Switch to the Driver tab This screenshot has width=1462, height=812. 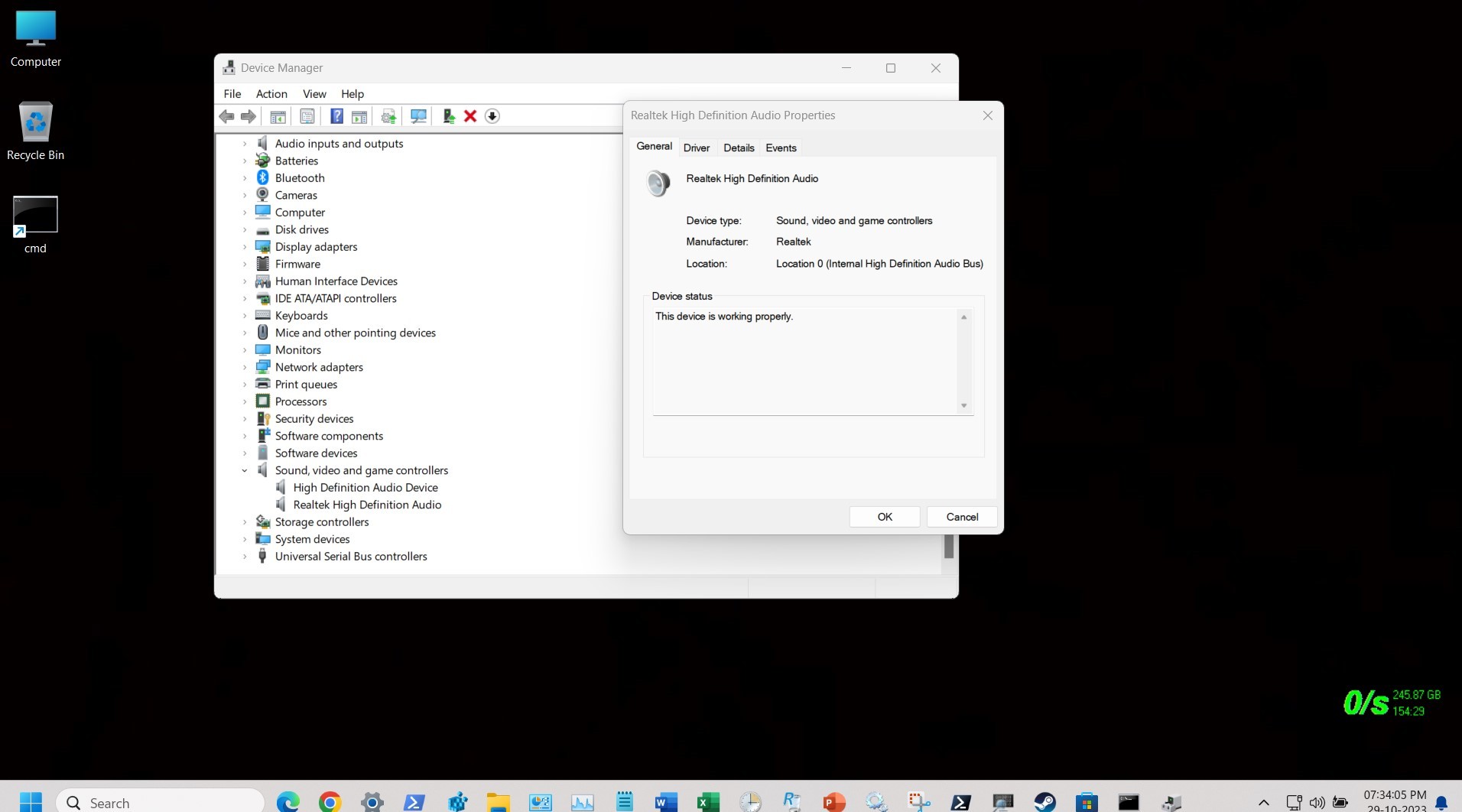point(697,148)
